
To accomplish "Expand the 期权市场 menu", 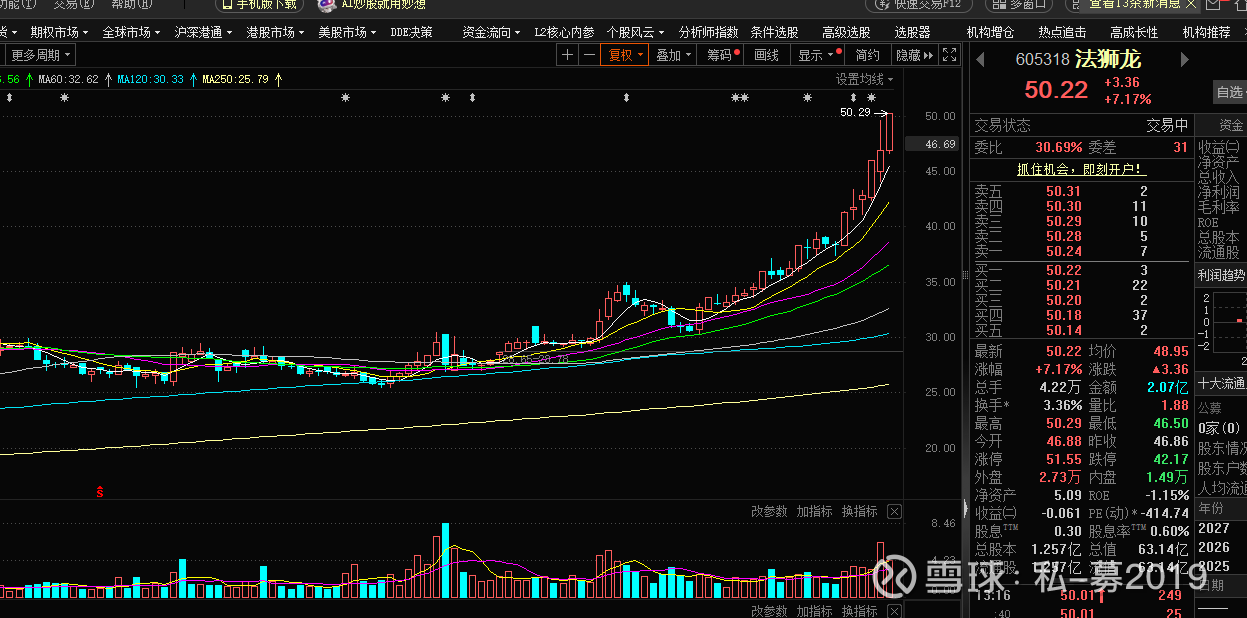I will pos(59,32).
